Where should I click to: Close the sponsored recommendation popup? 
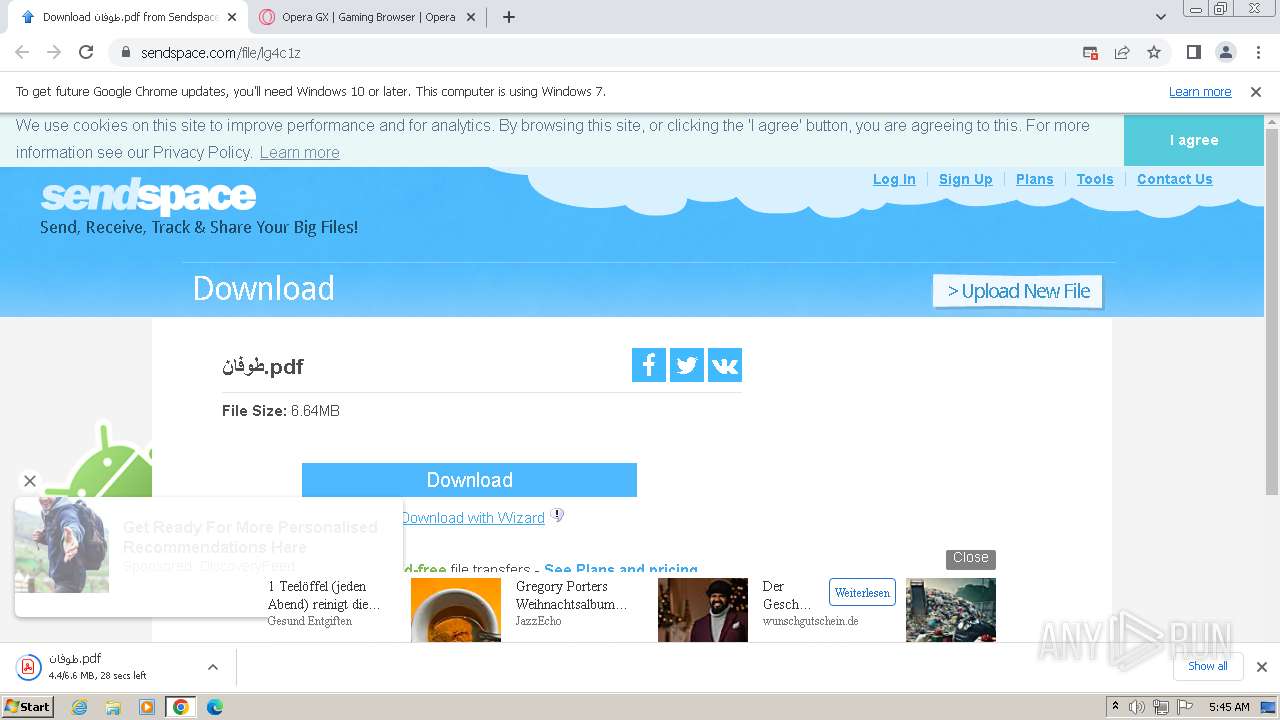point(30,481)
